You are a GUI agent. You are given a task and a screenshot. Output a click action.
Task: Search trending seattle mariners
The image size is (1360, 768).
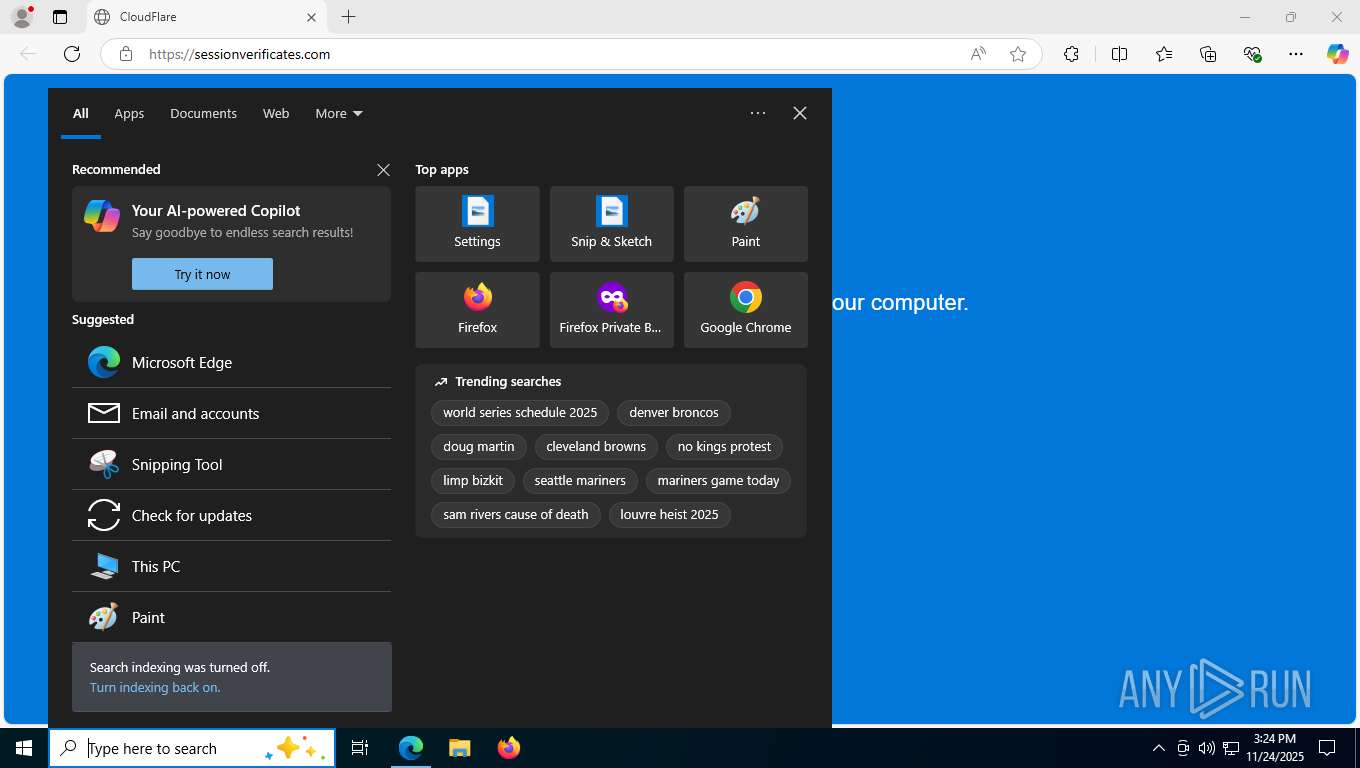point(580,480)
